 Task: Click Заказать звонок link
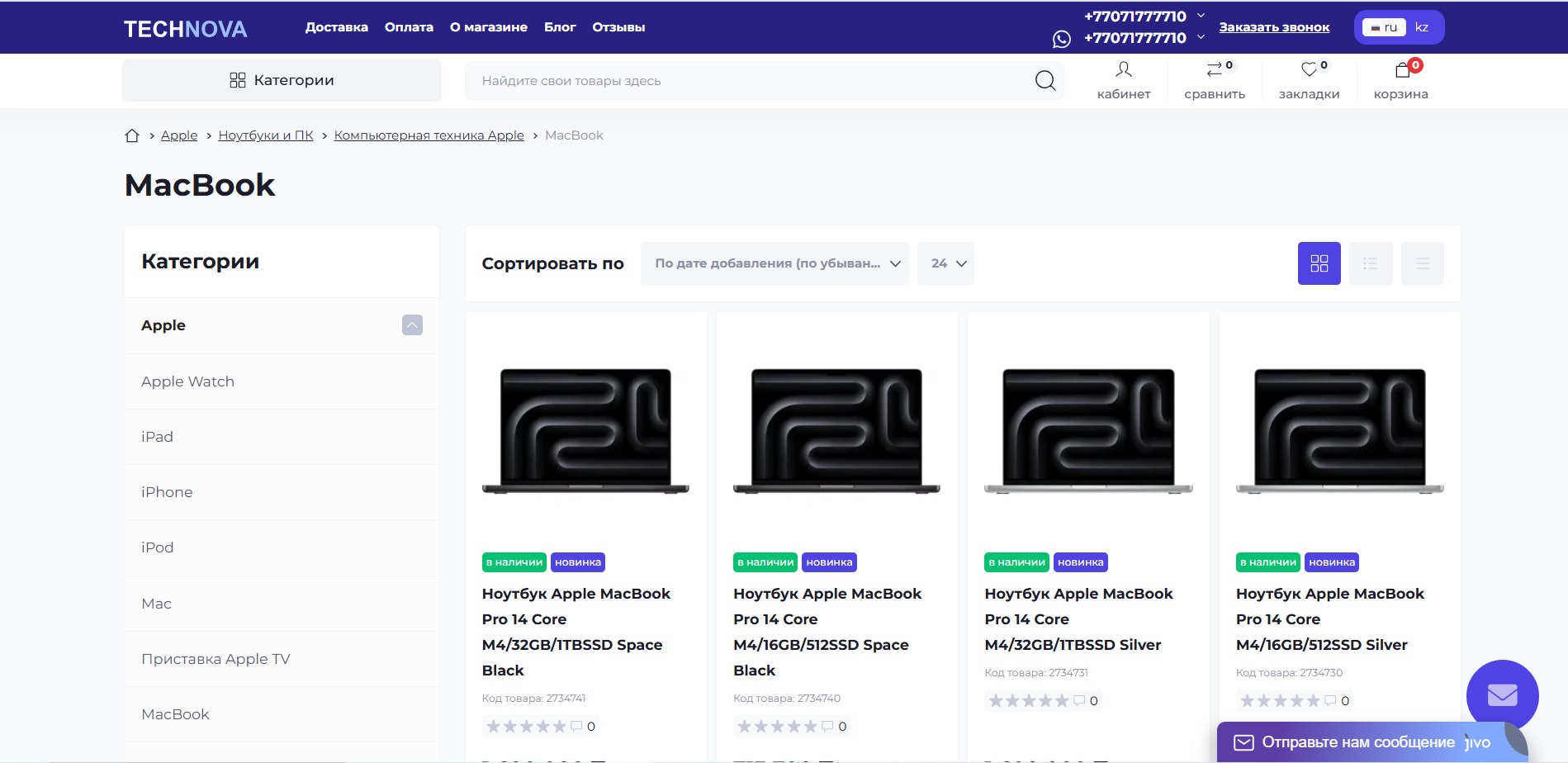pyautogui.click(x=1274, y=27)
